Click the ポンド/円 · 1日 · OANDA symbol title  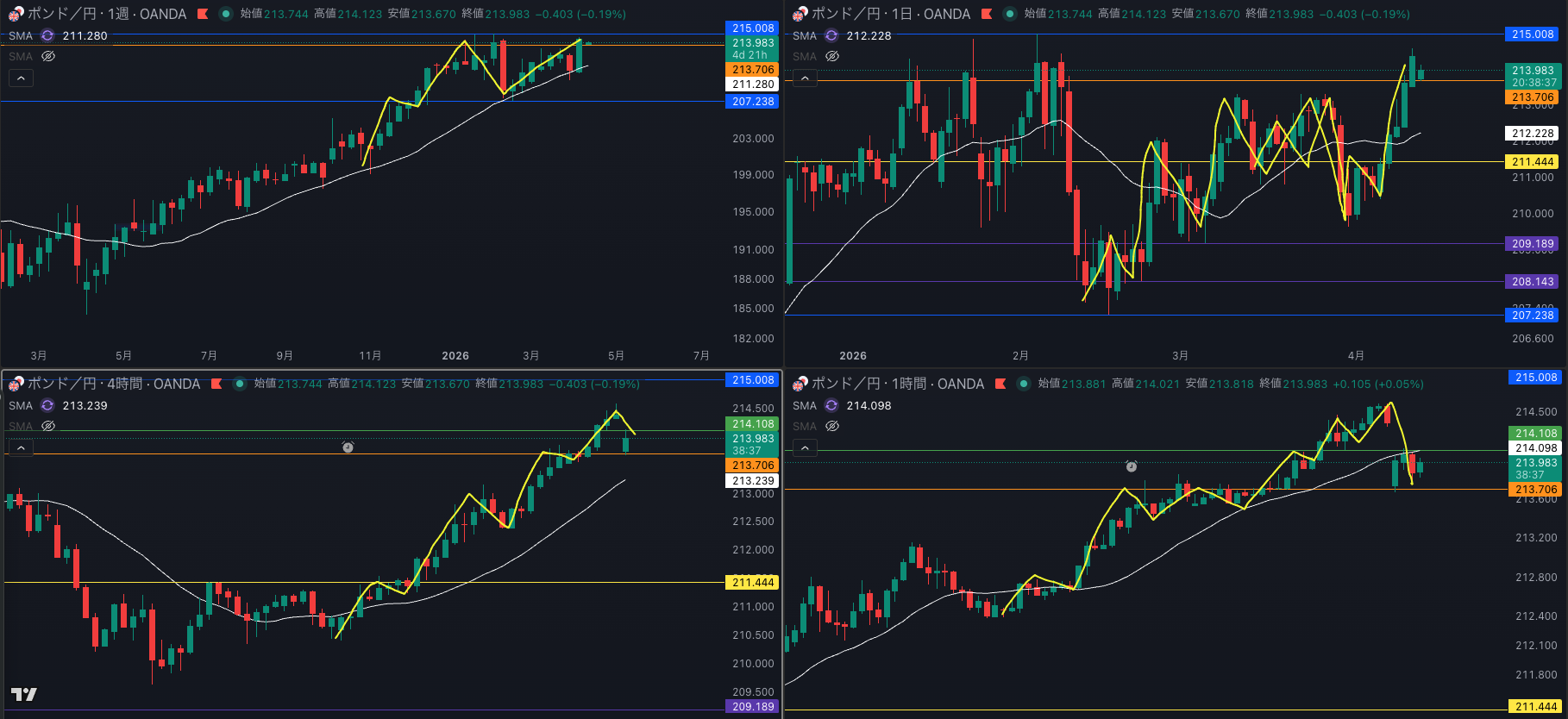click(x=891, y=14)
